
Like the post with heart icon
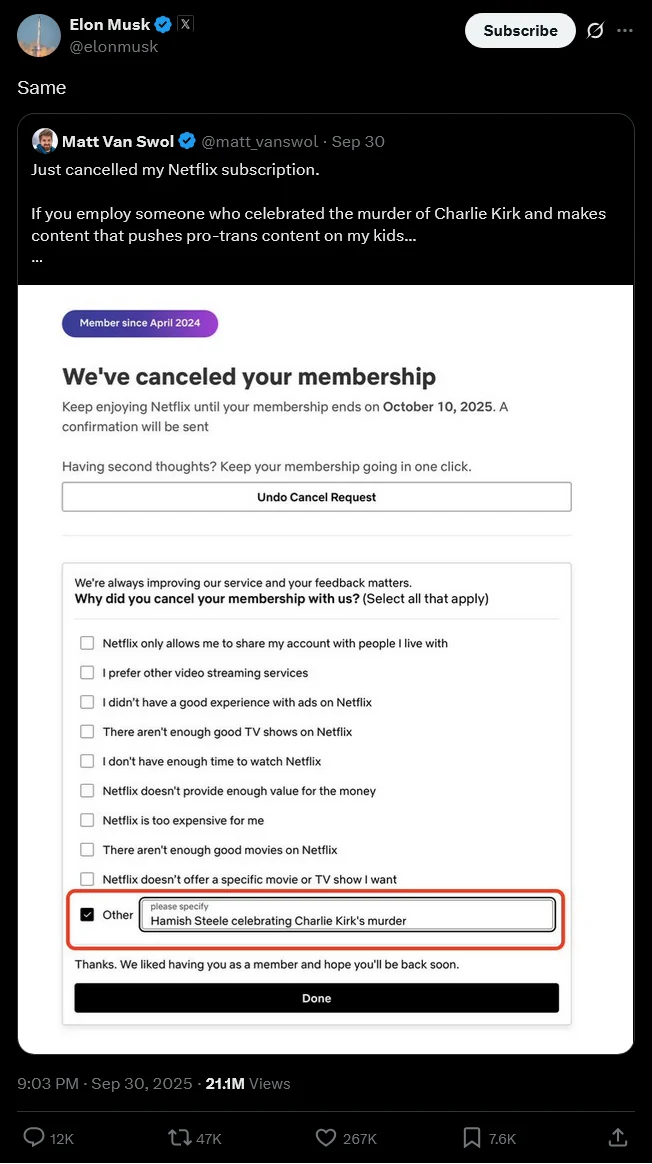click(x=325, y=1138)
